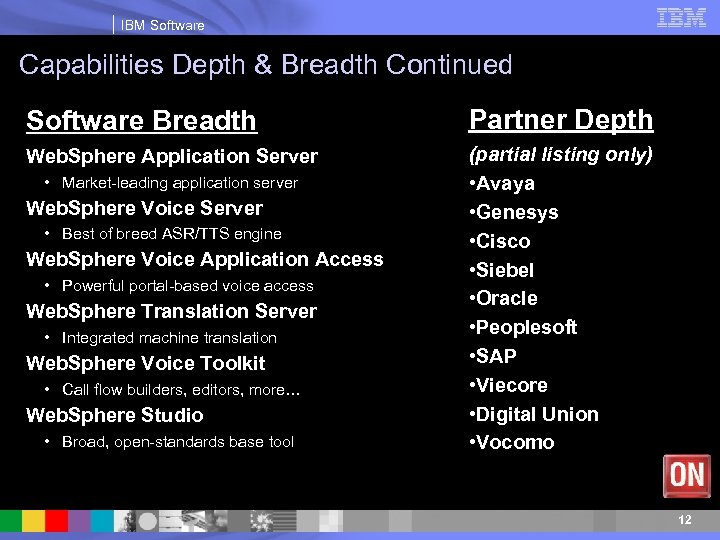Click 'WebSphere Studio' heading

pos(115,415)
